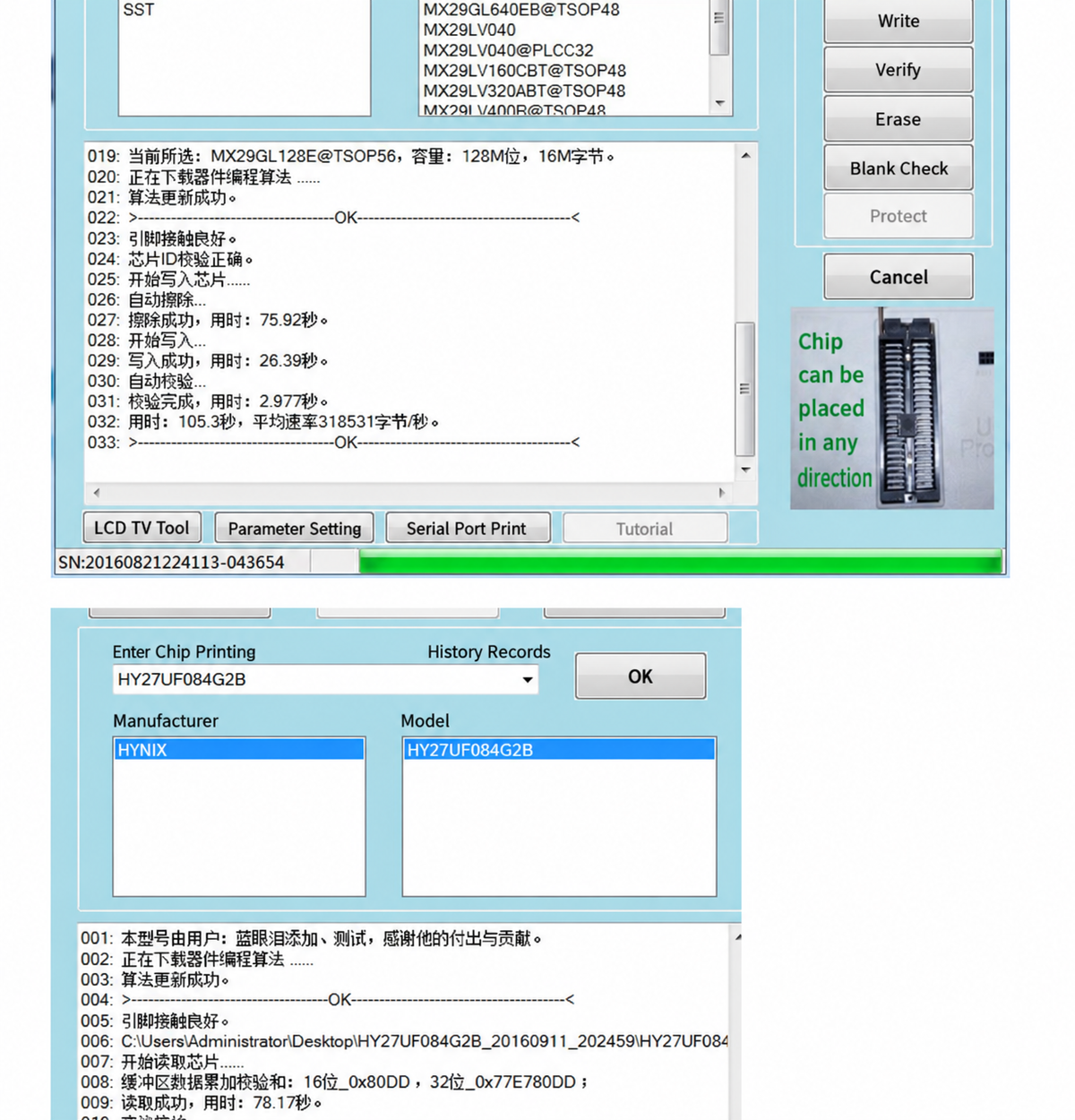Viewport: 1075px width, 1120px height.
Task: Cancel the current operation
Action: [x=898, y=277]
